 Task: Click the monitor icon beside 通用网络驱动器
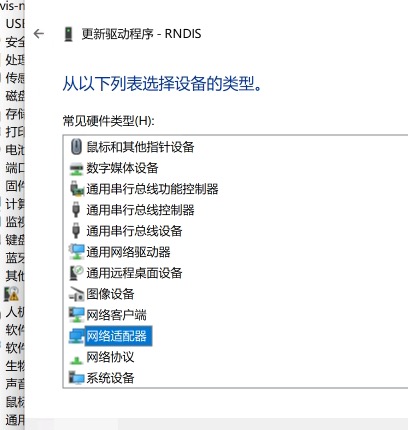point(77,252)
